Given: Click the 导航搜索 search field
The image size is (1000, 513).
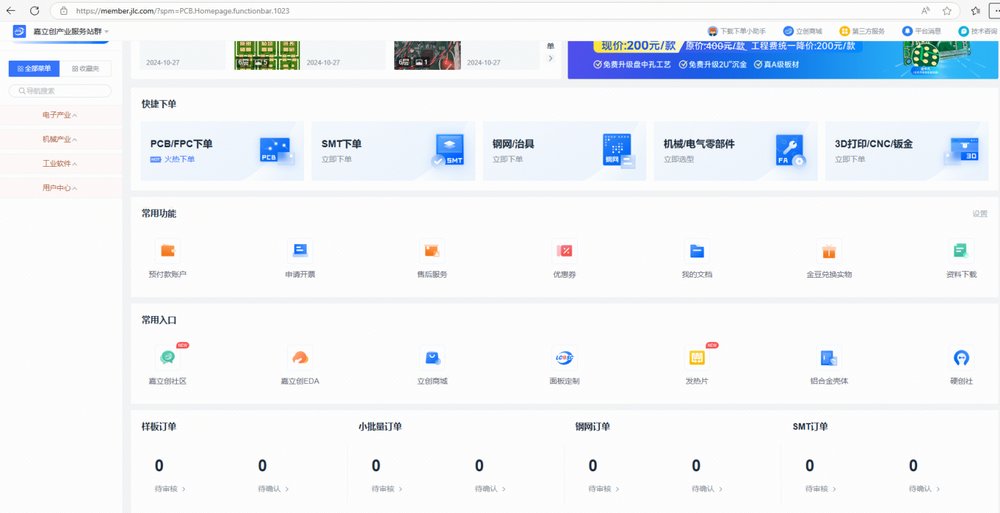Looking at the screenshot, I should click(62, 91).
